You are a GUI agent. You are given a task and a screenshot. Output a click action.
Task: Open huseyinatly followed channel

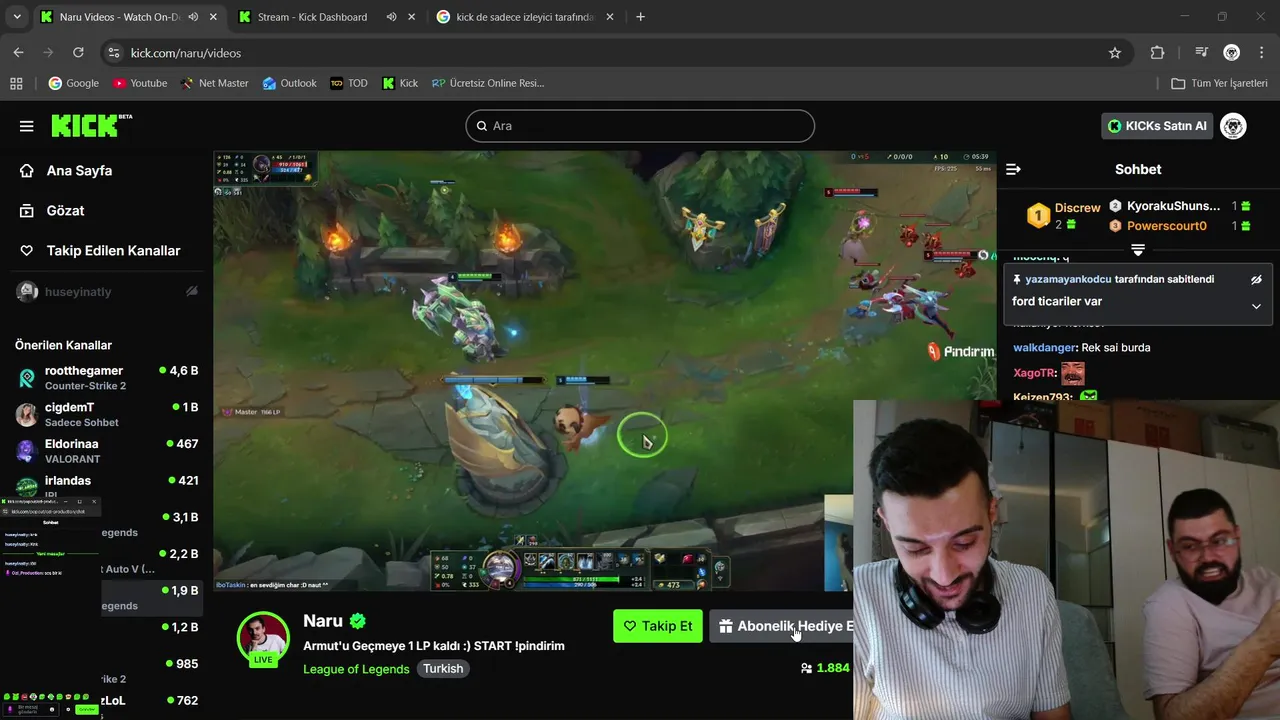(106, 292)
